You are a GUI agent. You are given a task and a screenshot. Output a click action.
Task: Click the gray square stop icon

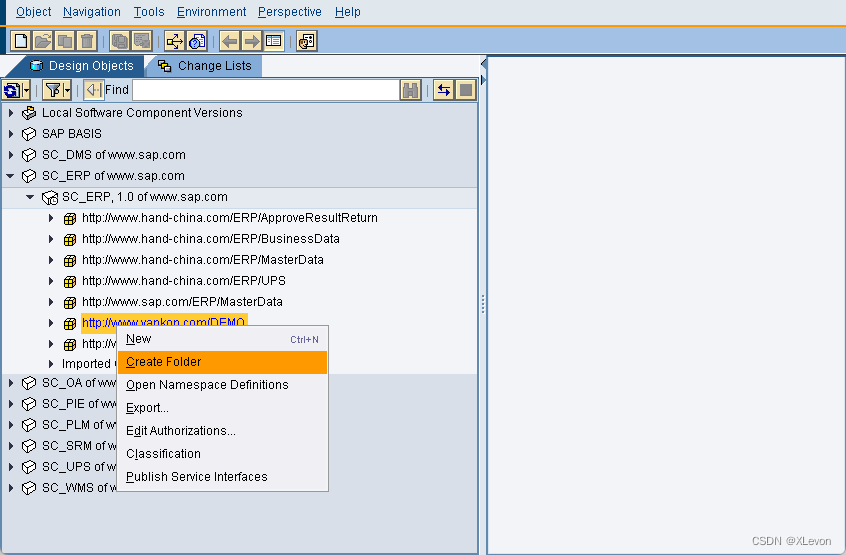coord(466,90)
